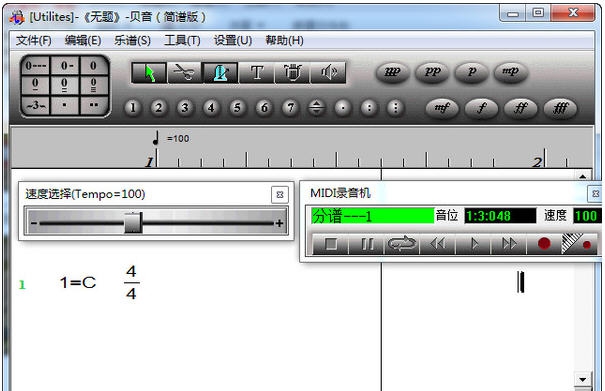605x391 pixels.
Task: Choose whole note duration 0---
Action: point(35,66)
